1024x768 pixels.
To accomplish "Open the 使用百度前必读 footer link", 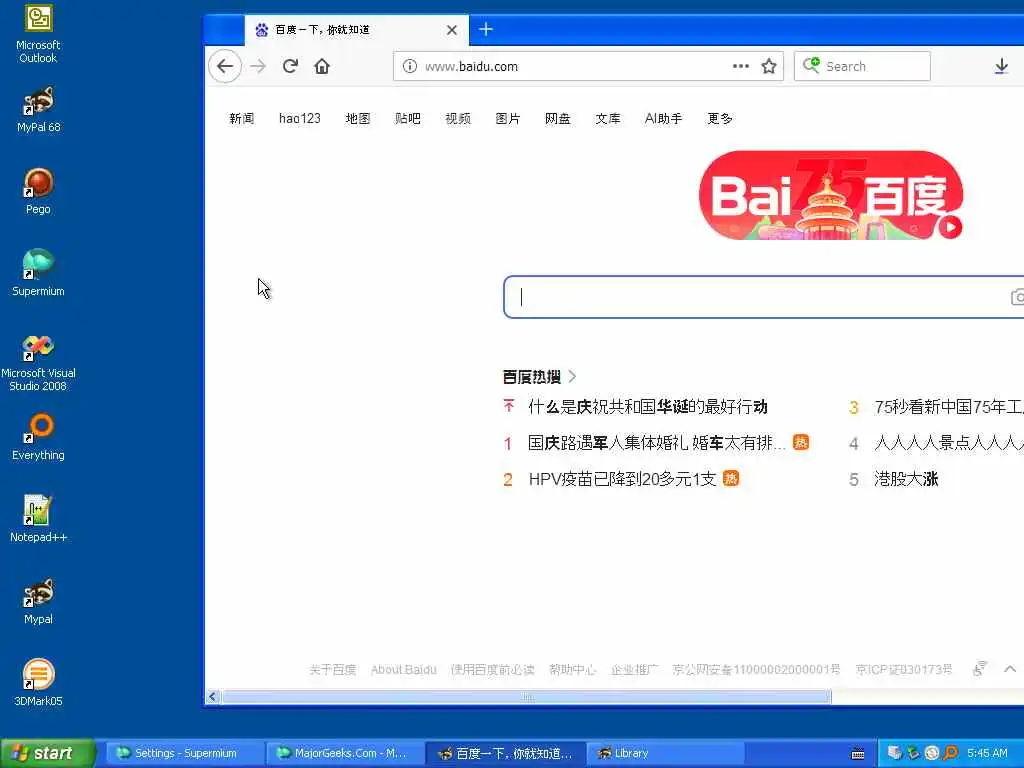I will (x=492, y=669).
